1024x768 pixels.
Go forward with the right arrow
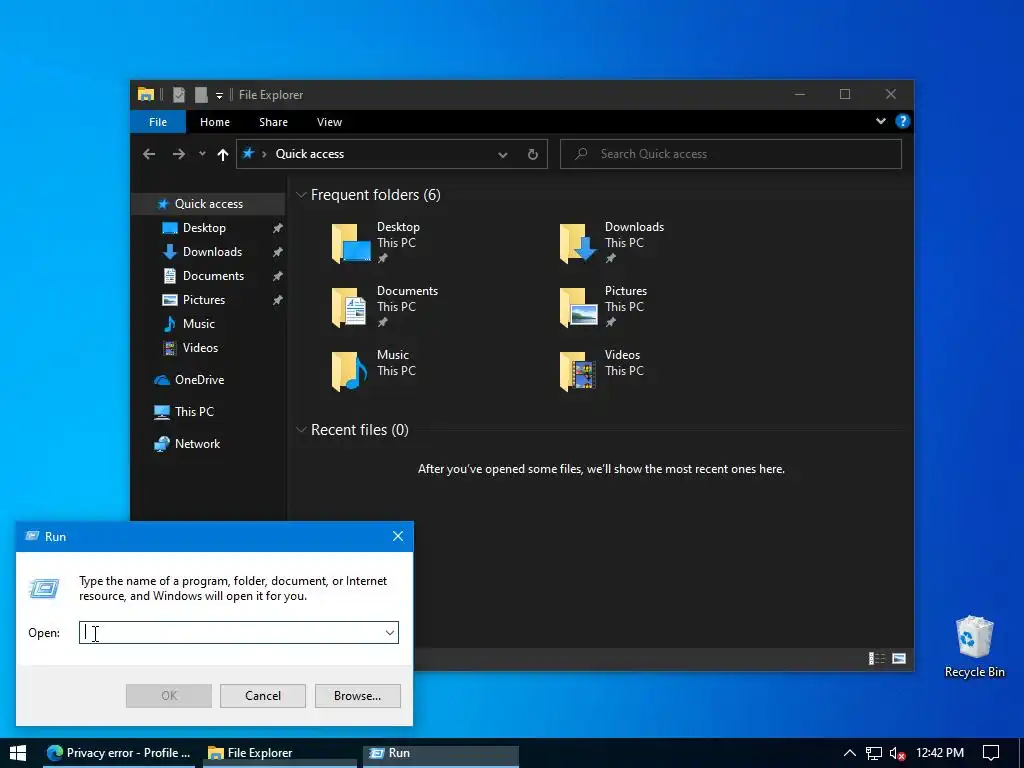click(x=178, y=154)
